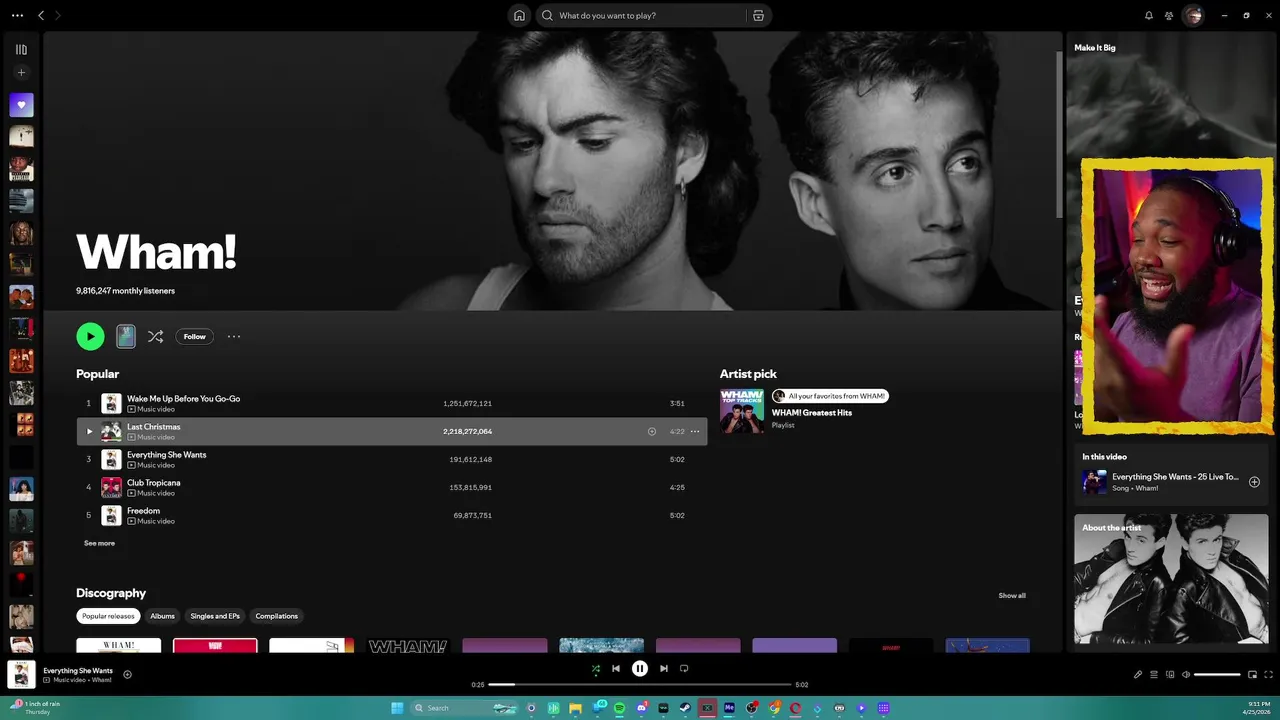Open WHAM! Greatest Hits playlist
1280x720 pixels.
[x=812, y=412]
